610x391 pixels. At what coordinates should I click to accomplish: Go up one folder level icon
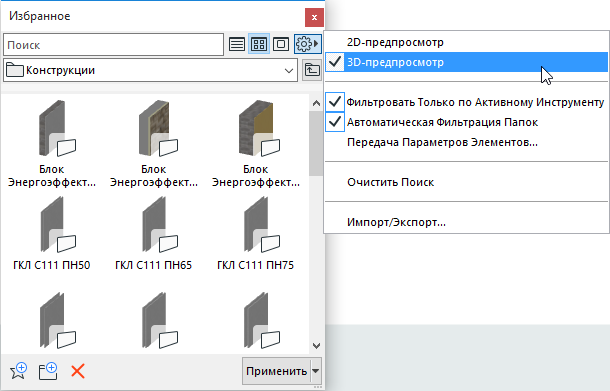coord(312,70)
